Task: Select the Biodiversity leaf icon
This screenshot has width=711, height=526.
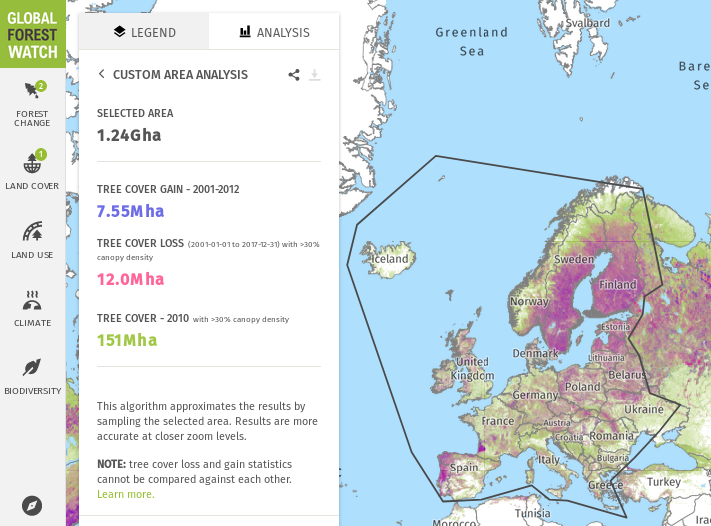Action: coord(32,374)
